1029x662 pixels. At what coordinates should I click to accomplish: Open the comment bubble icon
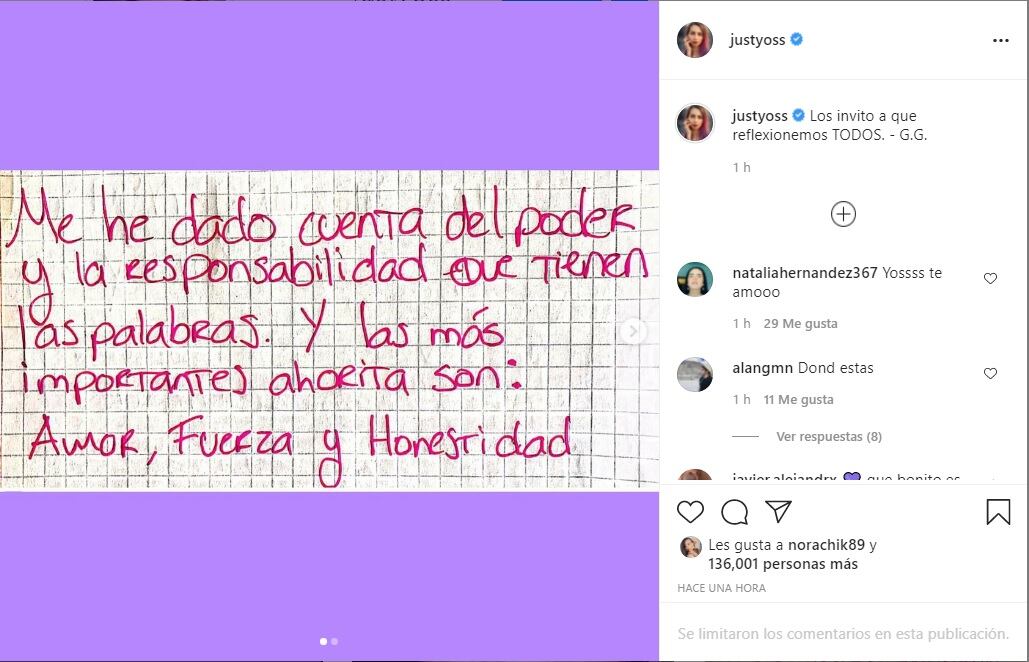click(734, 512)
